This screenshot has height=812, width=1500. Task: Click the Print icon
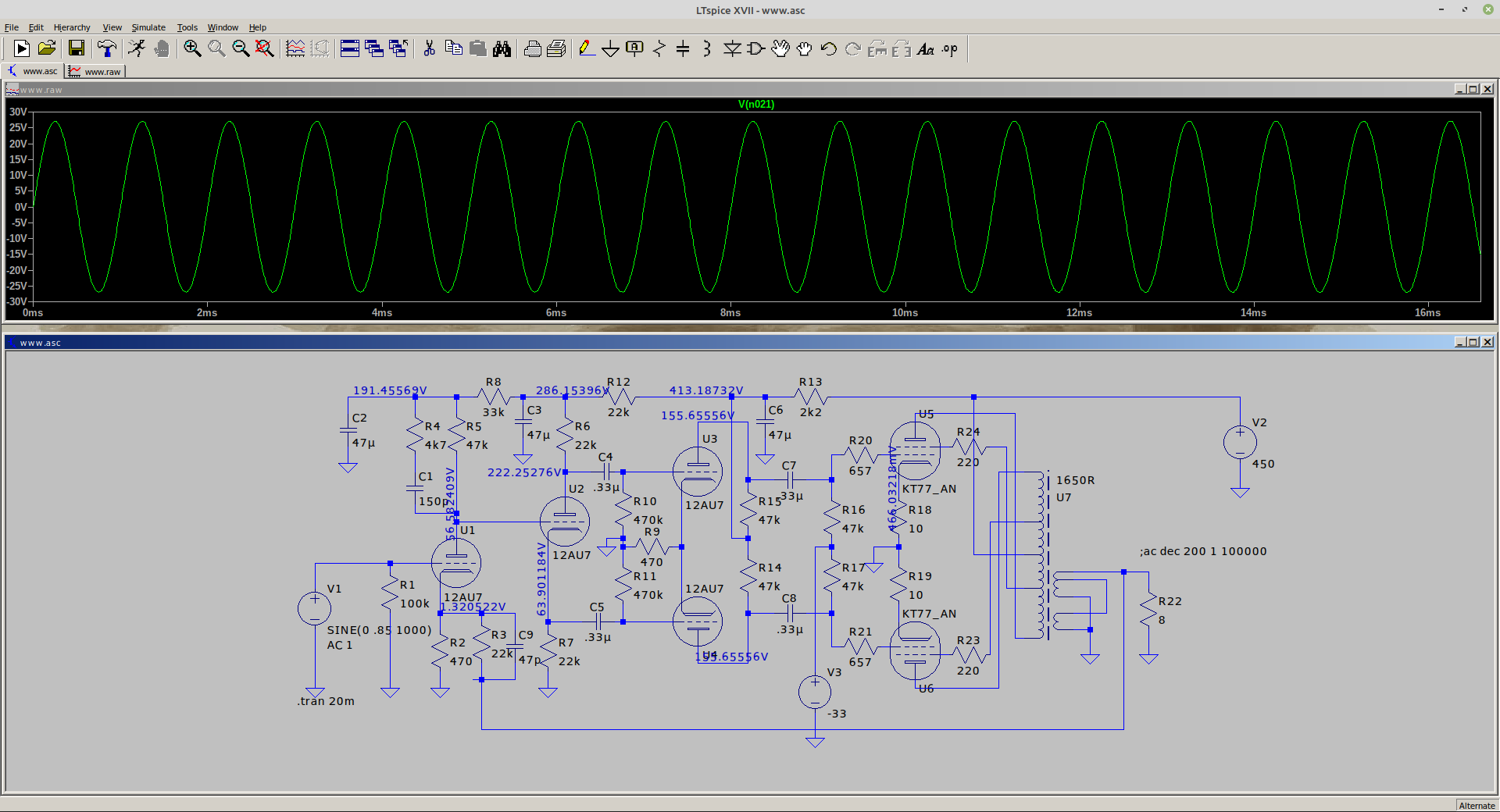point(532,48)
